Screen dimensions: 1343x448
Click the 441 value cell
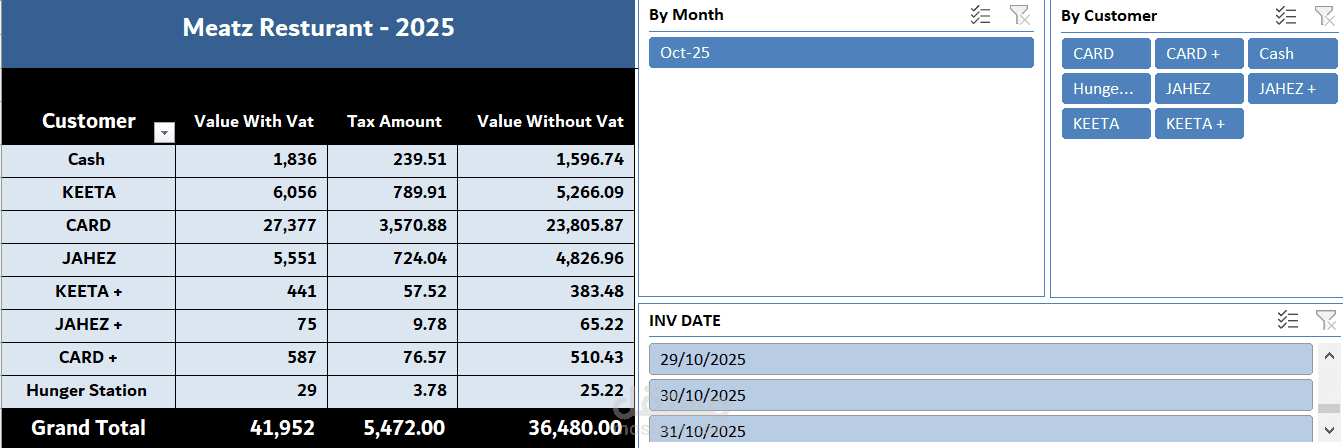pyautogui.click(x=252, y=292)
